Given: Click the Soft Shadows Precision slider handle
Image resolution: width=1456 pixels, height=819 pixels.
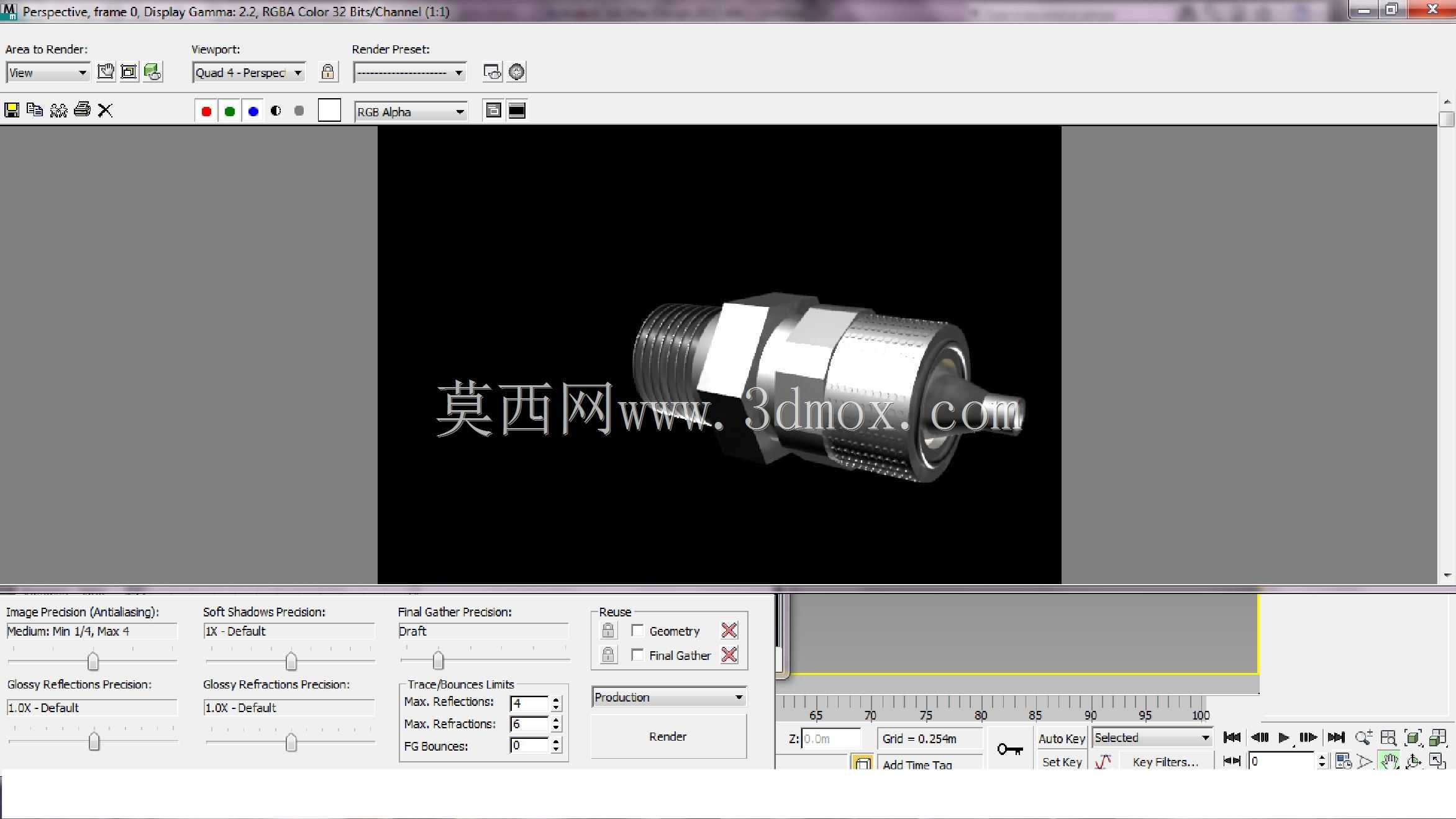Looking at the screenshot, I should coord(291,661).
